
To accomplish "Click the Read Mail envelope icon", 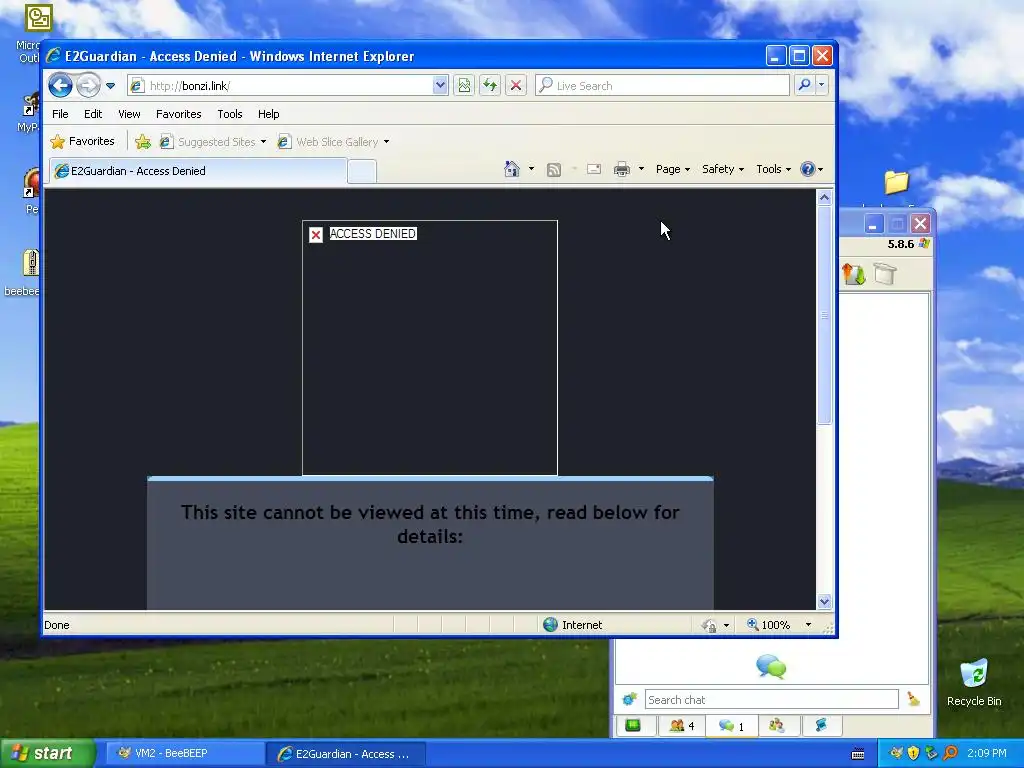I will 594,170.
